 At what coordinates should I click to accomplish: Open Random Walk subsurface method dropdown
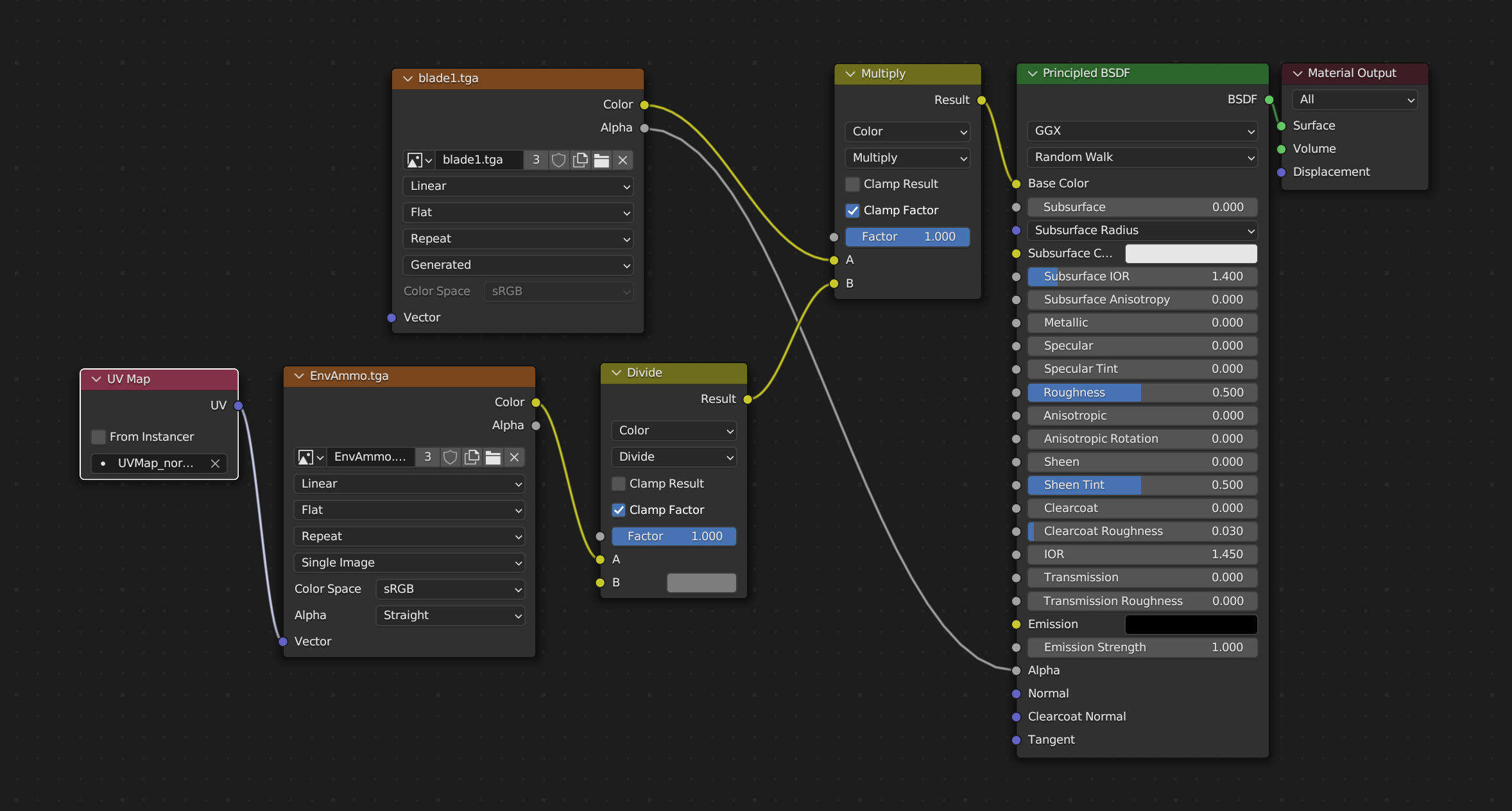pos(1142,157)
